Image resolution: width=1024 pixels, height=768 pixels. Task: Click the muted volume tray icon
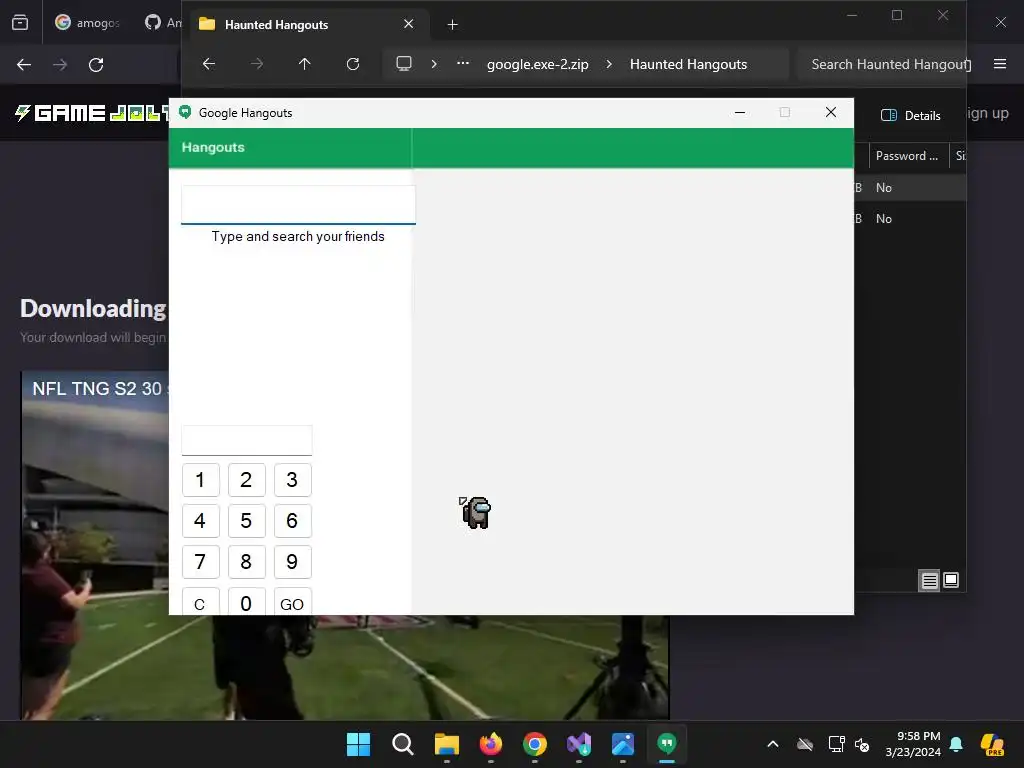(x=862, y=744)
